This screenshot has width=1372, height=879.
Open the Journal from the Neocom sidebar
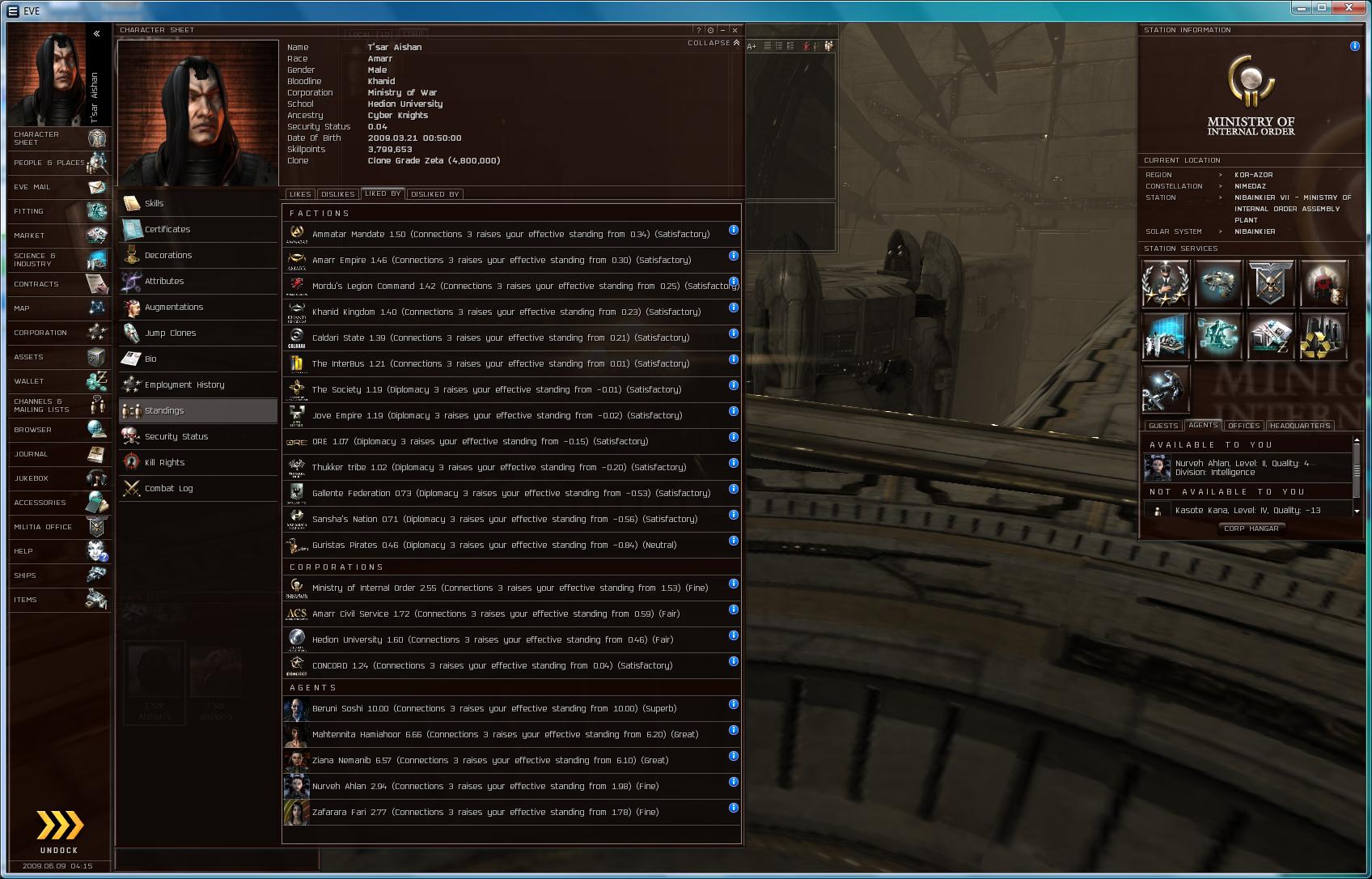tap(59, 454)
